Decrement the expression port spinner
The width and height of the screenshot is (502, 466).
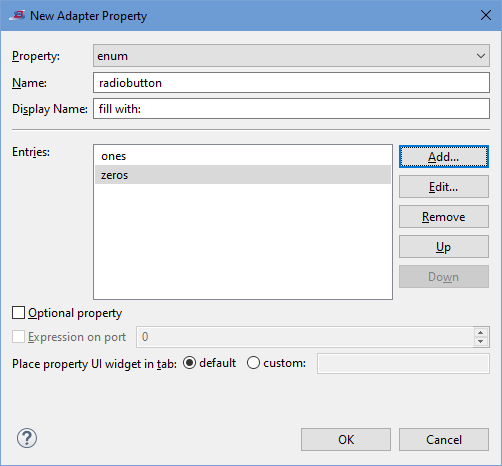point(480,341)
